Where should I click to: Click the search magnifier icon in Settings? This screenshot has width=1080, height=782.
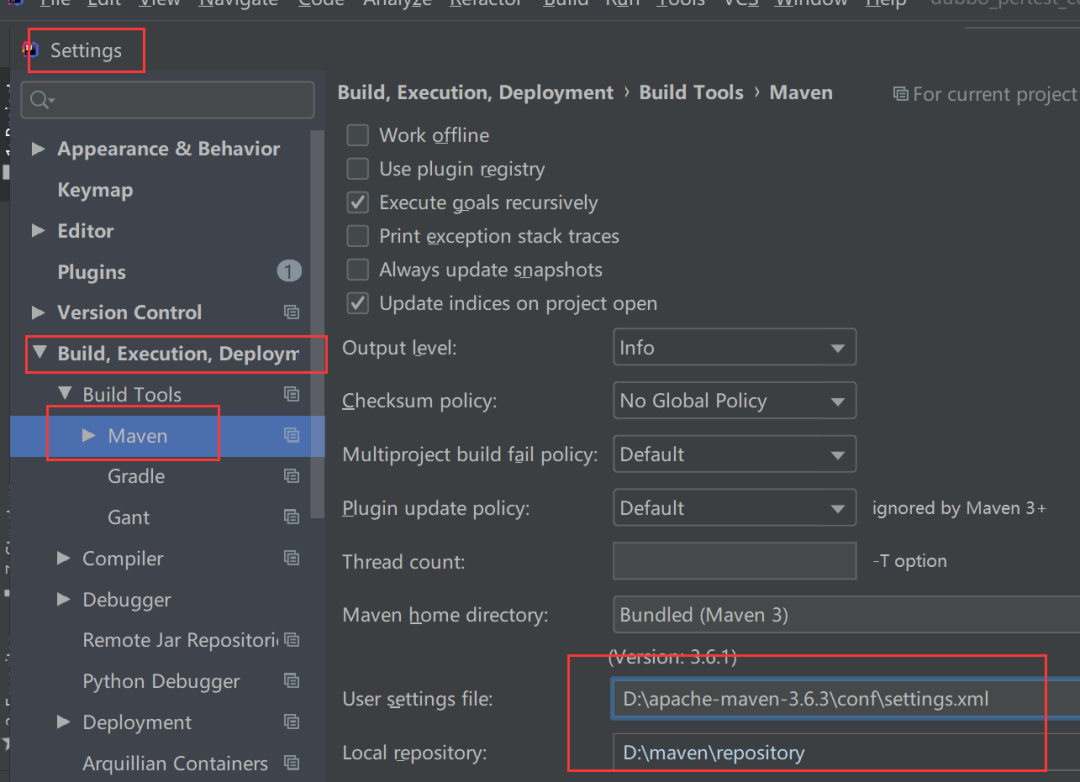[41, 101]
